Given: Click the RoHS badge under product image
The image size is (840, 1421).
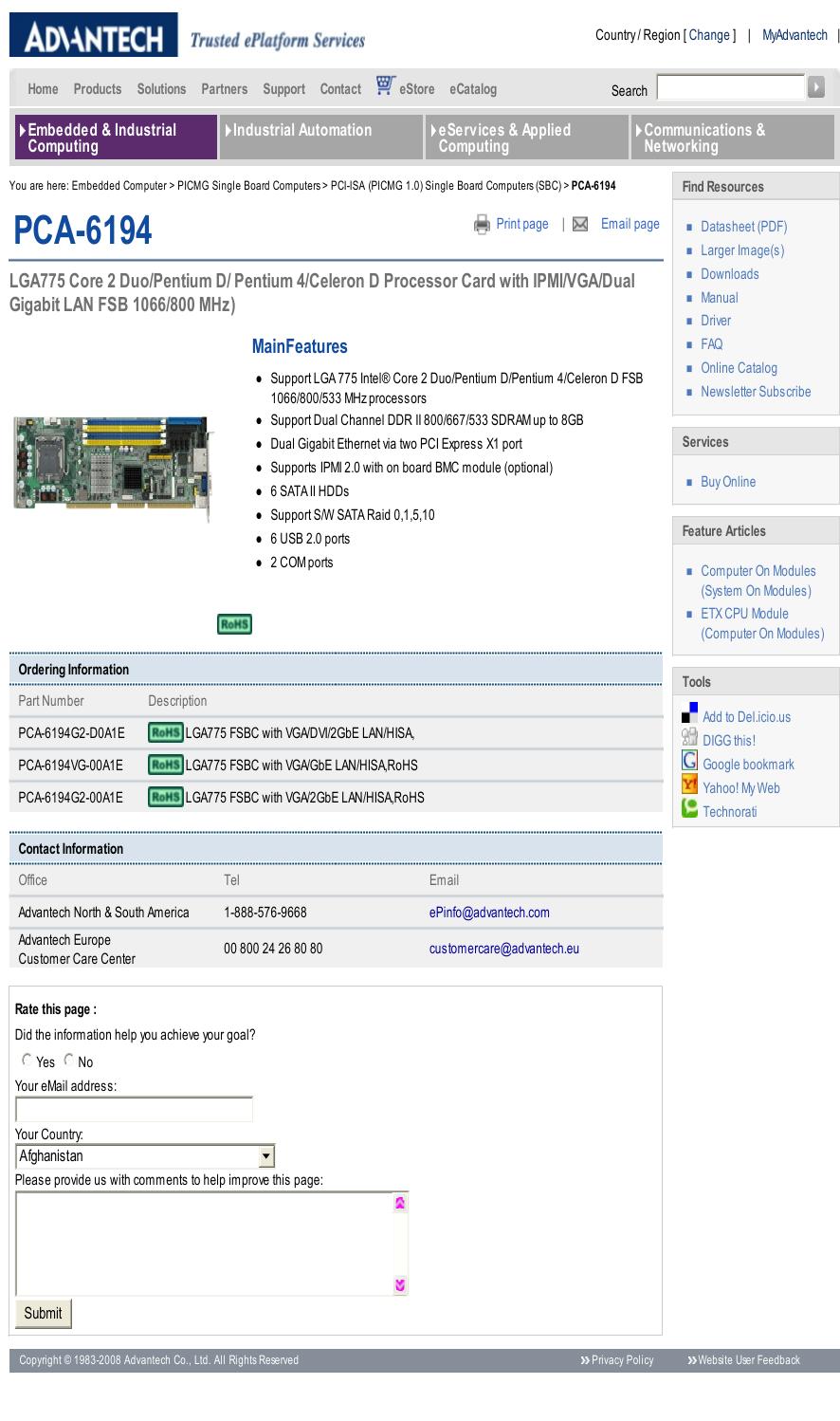Looking at the screenshot, I should pos(234,624).
